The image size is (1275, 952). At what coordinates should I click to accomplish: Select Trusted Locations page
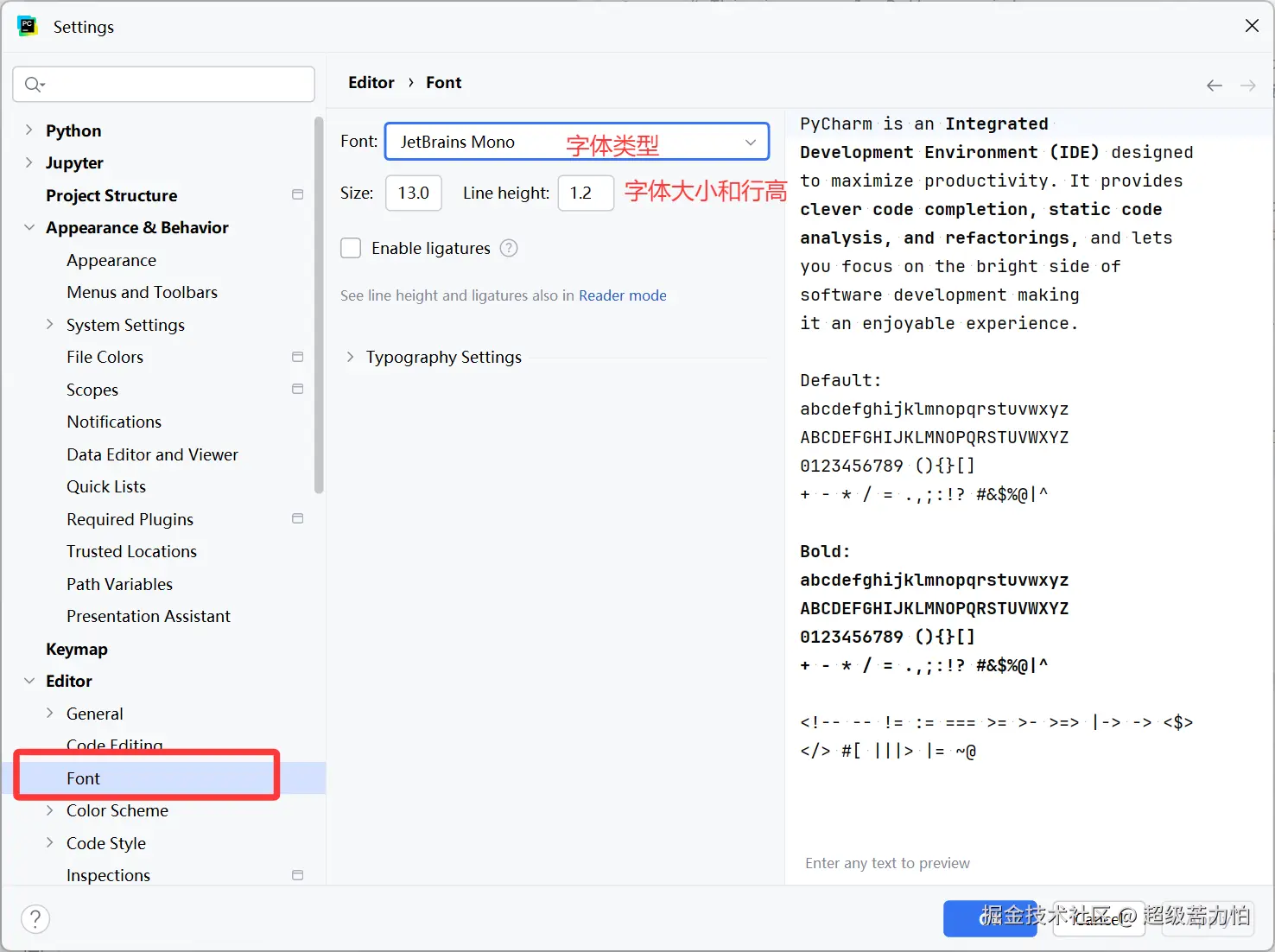click(131, 551)
